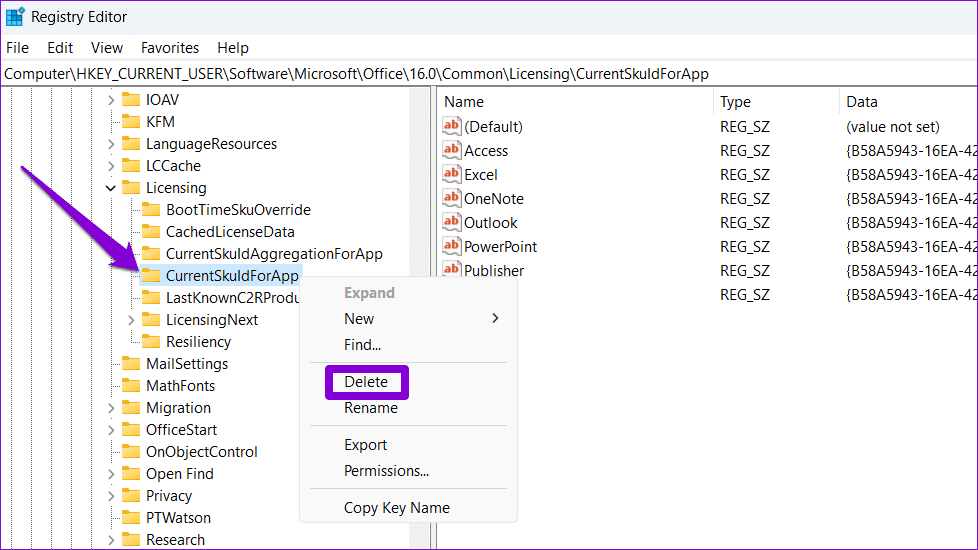Click the string icon of Excel value
This screenshot has height=550, width=978.
coord(452,174)
